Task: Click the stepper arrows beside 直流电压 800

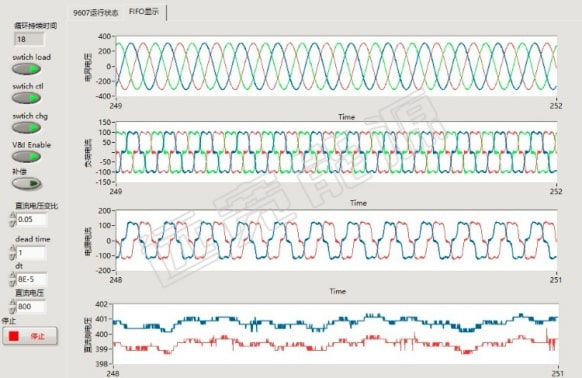Action: click(x=13, y=306)
